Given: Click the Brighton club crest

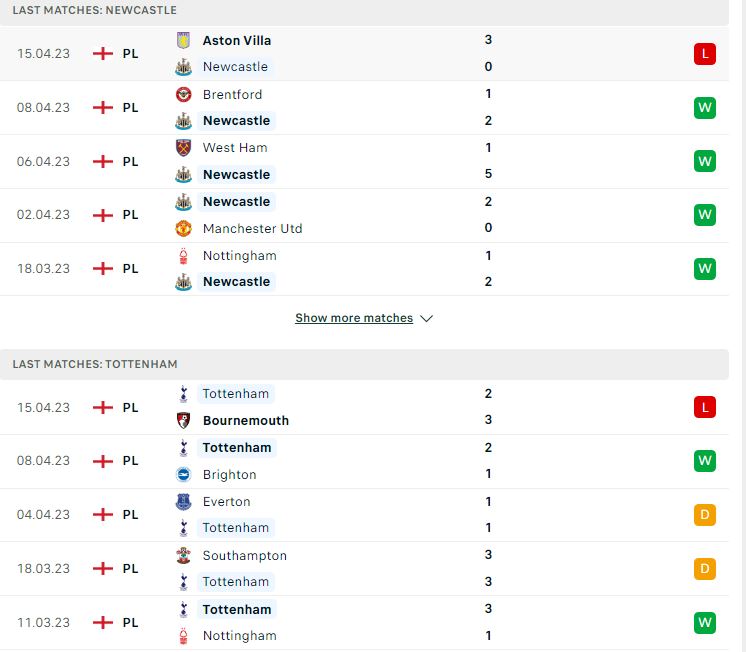Looking at the screenshot, I should (x=183, y=474).
